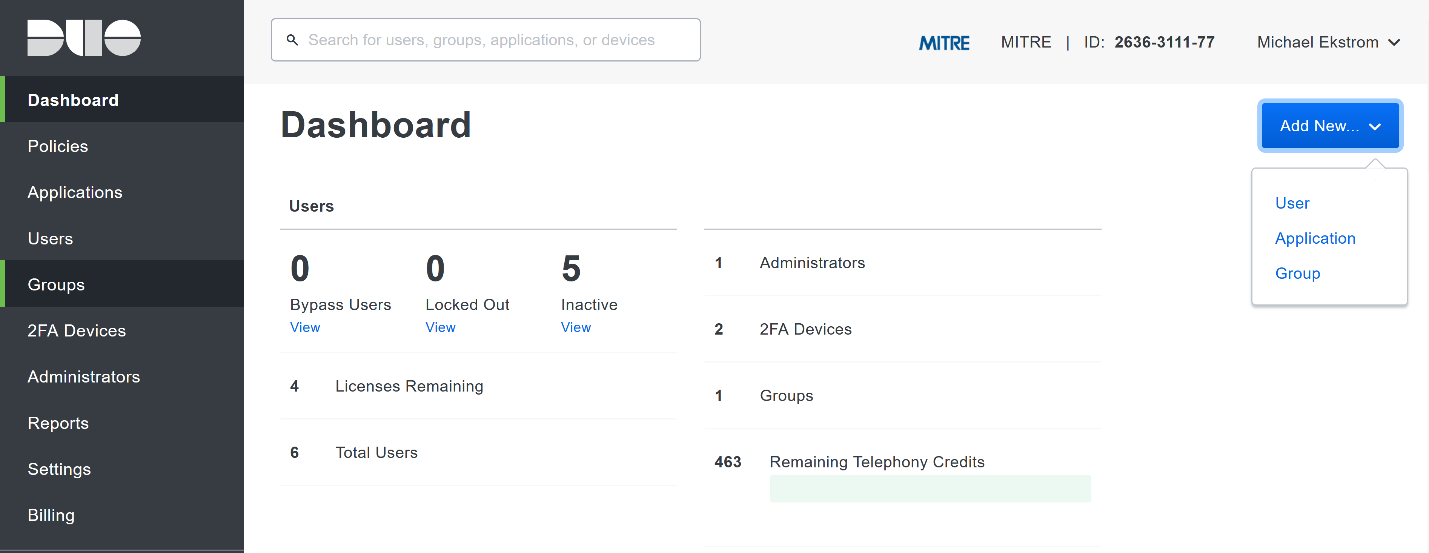View the Locked Out users
The width and height of the screenshot is (1429, 553).
click(440, 327)
